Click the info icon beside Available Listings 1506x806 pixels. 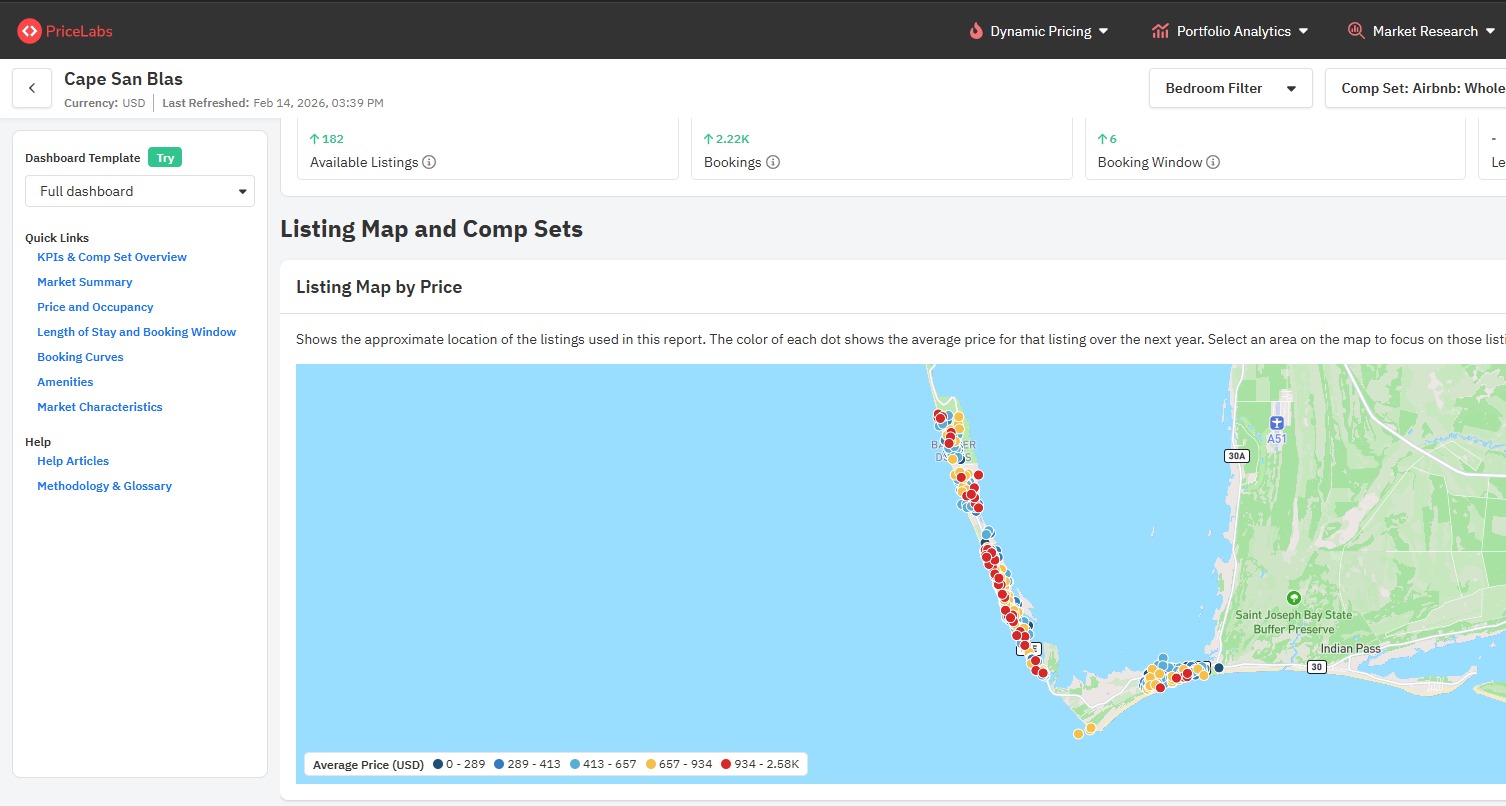coord(429,162)
